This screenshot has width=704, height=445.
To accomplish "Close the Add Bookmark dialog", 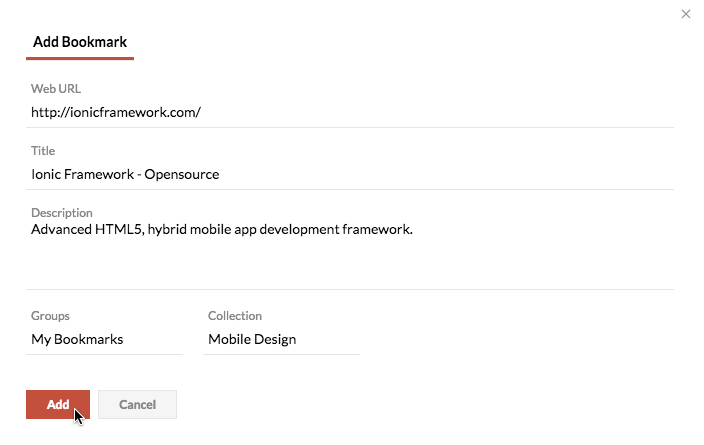I will click(685, 14).
